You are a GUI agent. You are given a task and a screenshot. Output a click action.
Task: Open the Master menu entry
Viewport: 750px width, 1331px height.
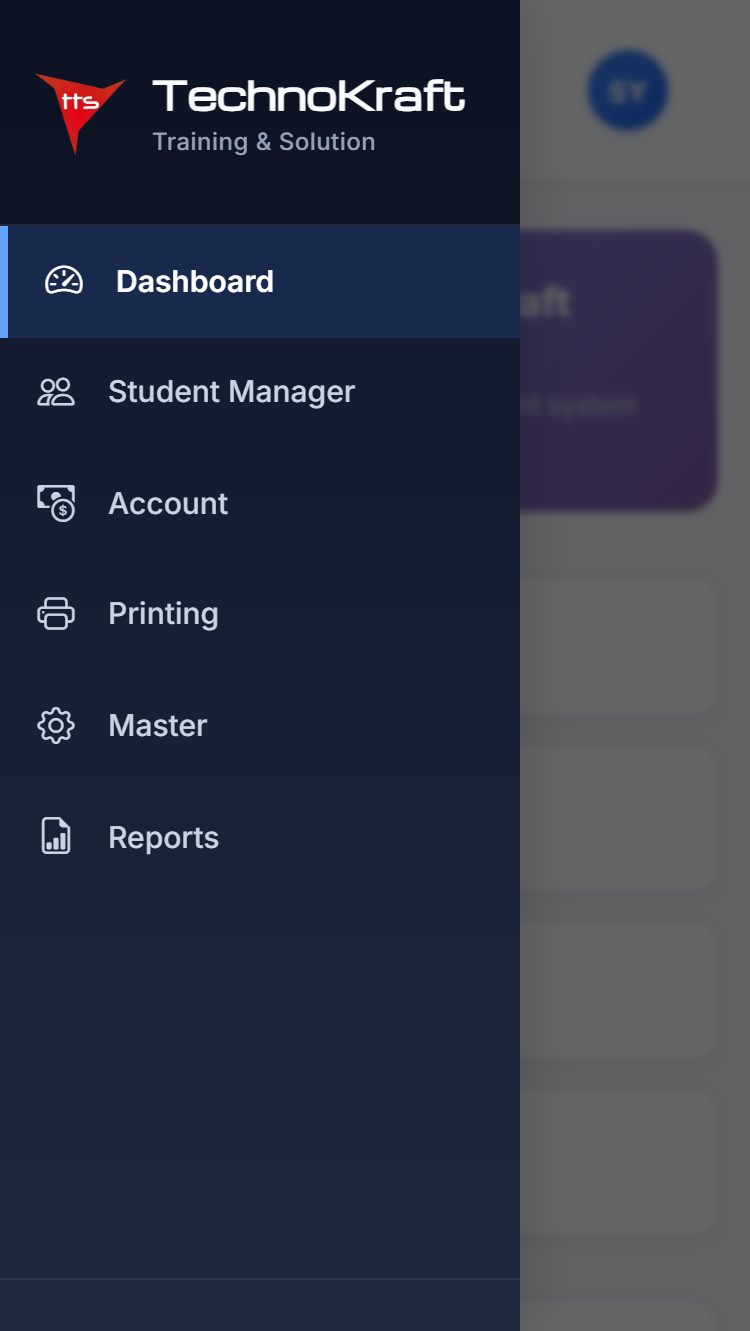pyautogui.click(x=260, y=725)
